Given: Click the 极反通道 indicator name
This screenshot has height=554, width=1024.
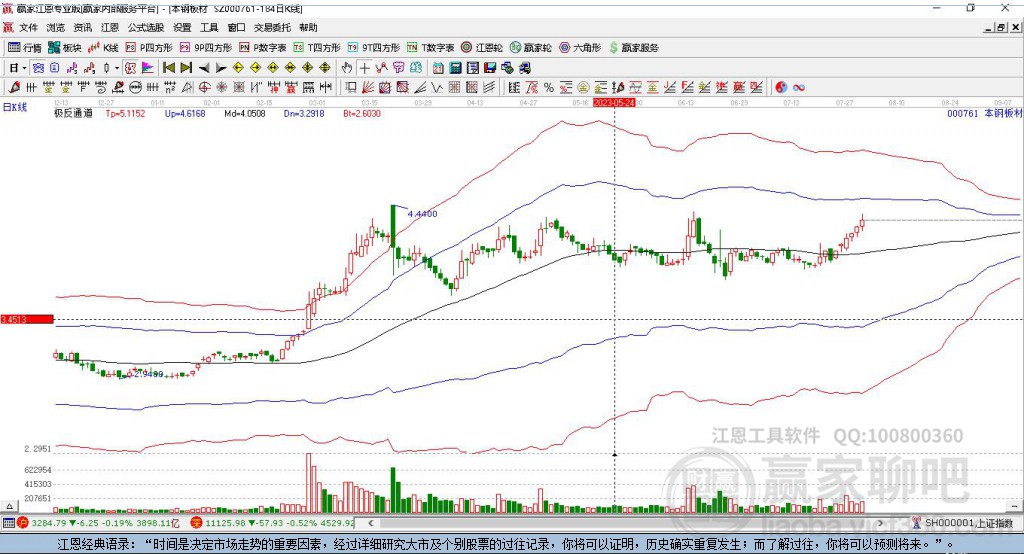Looking at the screenshot, I should coord(73,113).
